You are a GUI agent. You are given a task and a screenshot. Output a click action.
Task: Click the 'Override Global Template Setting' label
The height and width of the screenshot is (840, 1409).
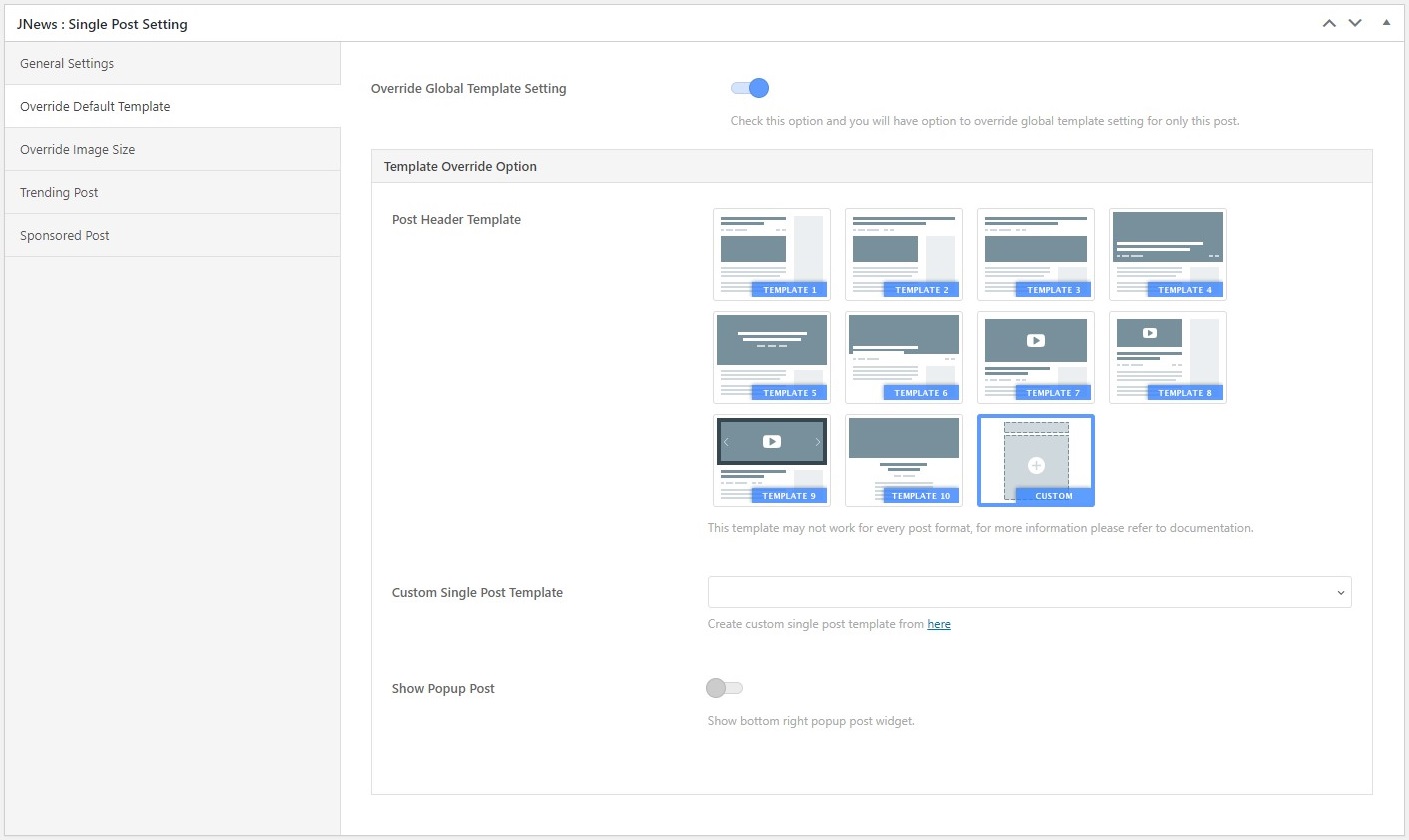468,89
